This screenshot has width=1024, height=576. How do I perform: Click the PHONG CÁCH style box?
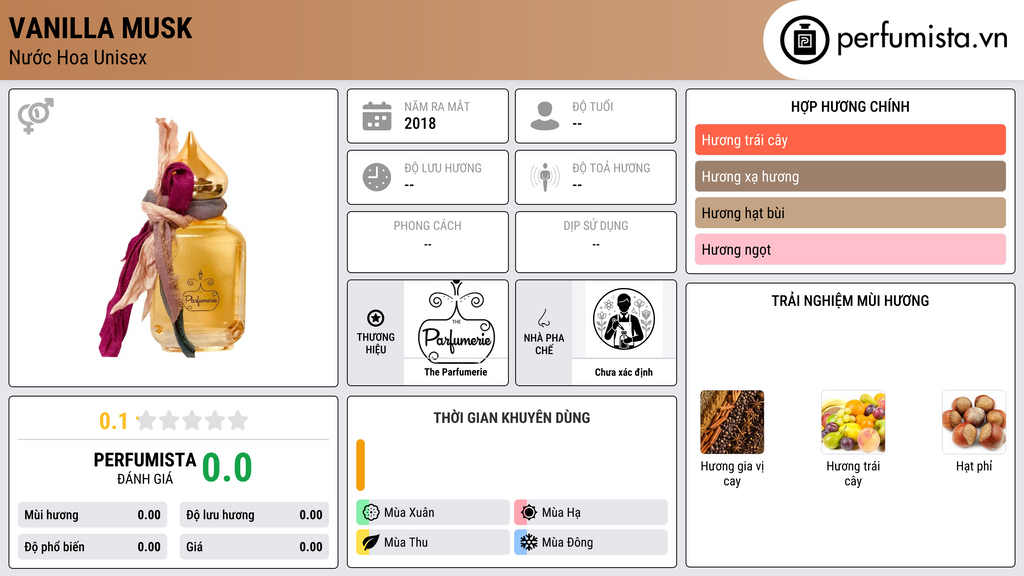428,242
